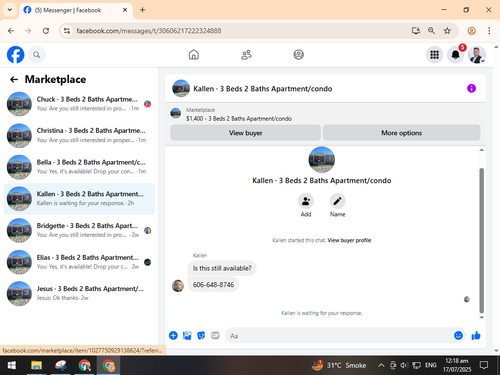This screenshot has width=500, height=375.
Task: Choose a sticker from the sticker icon
Action: (201, 335)
